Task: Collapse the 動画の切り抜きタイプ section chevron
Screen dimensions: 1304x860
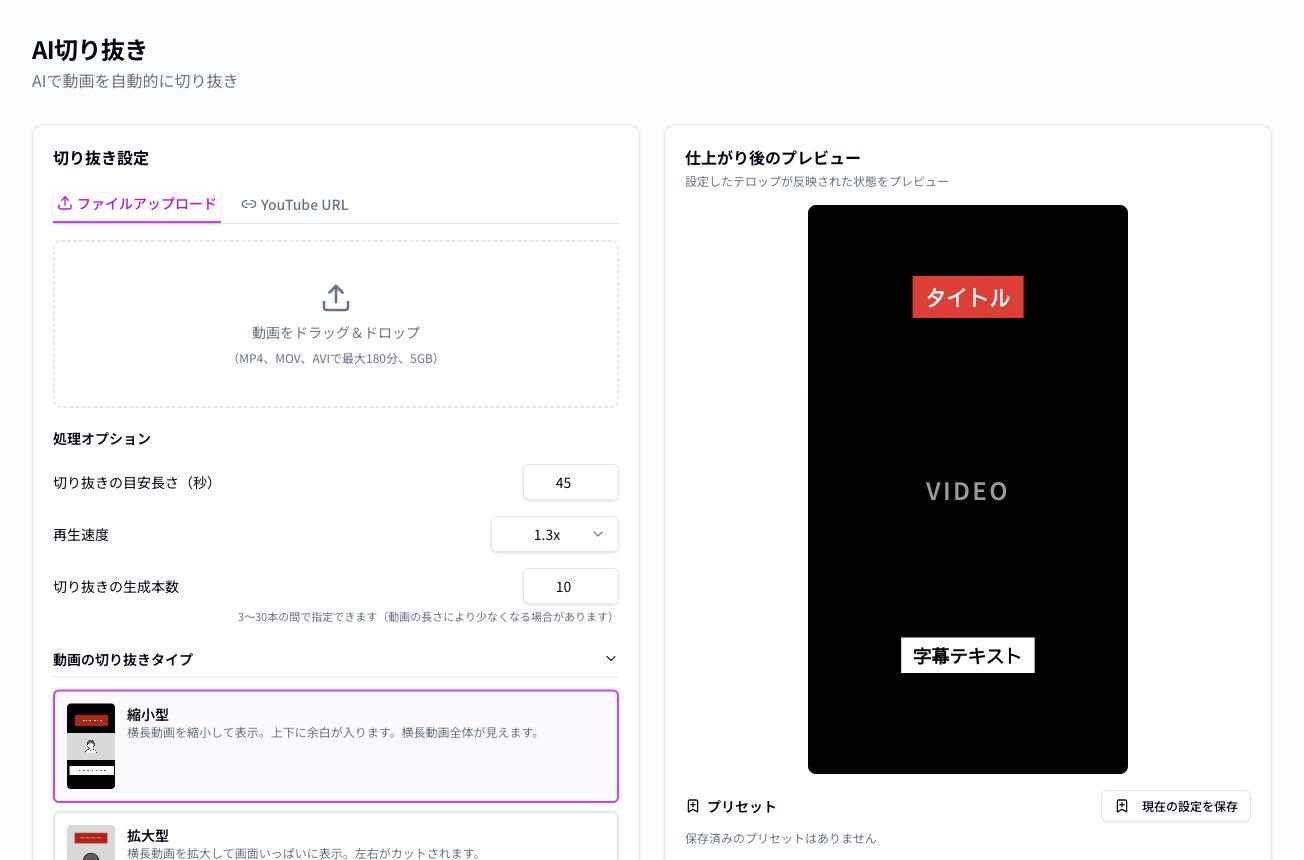Action: [x=611, y=659]
